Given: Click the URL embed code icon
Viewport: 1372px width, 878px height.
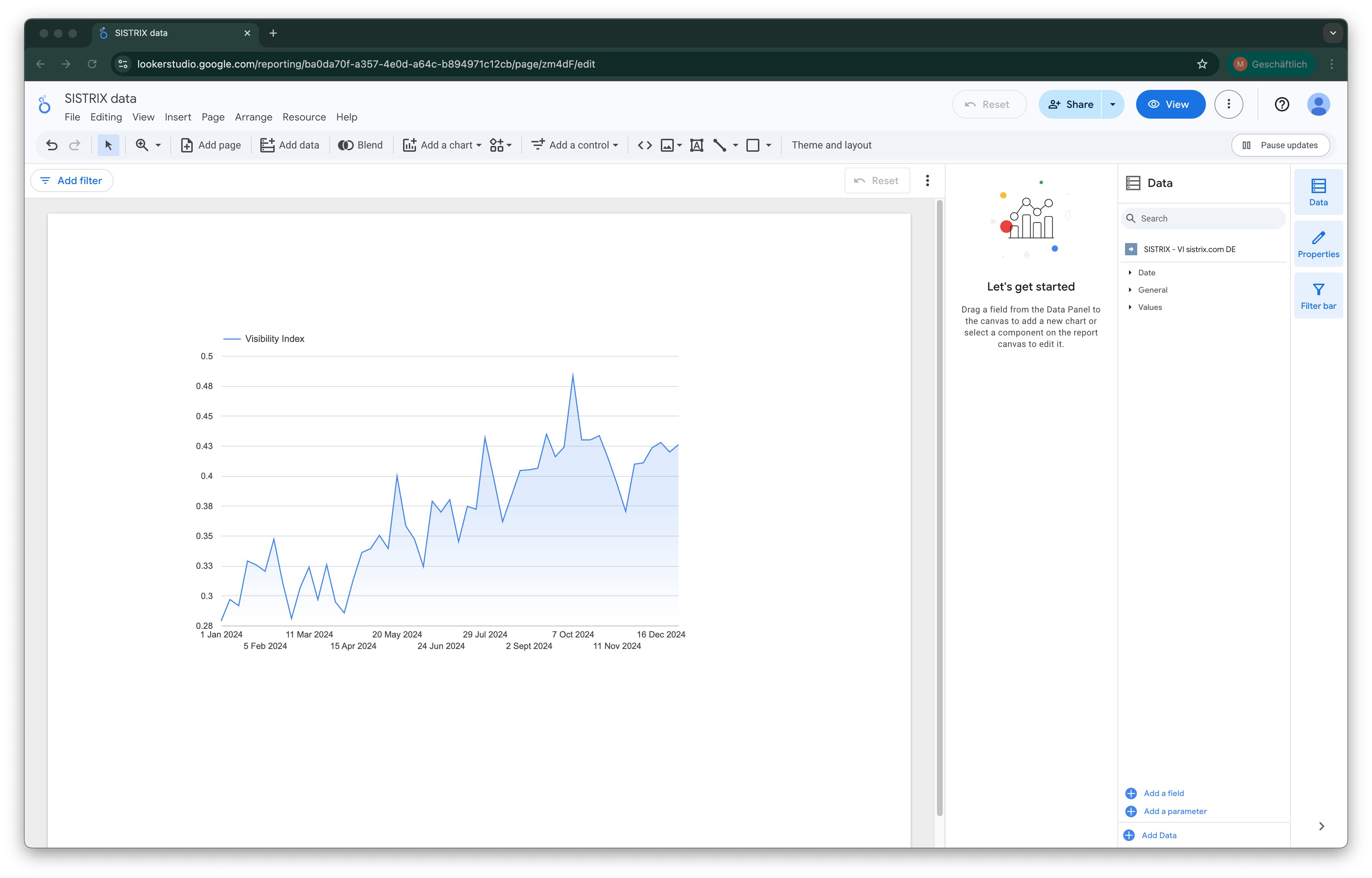Looking at the screenshot, I should [x=645, y=145].
